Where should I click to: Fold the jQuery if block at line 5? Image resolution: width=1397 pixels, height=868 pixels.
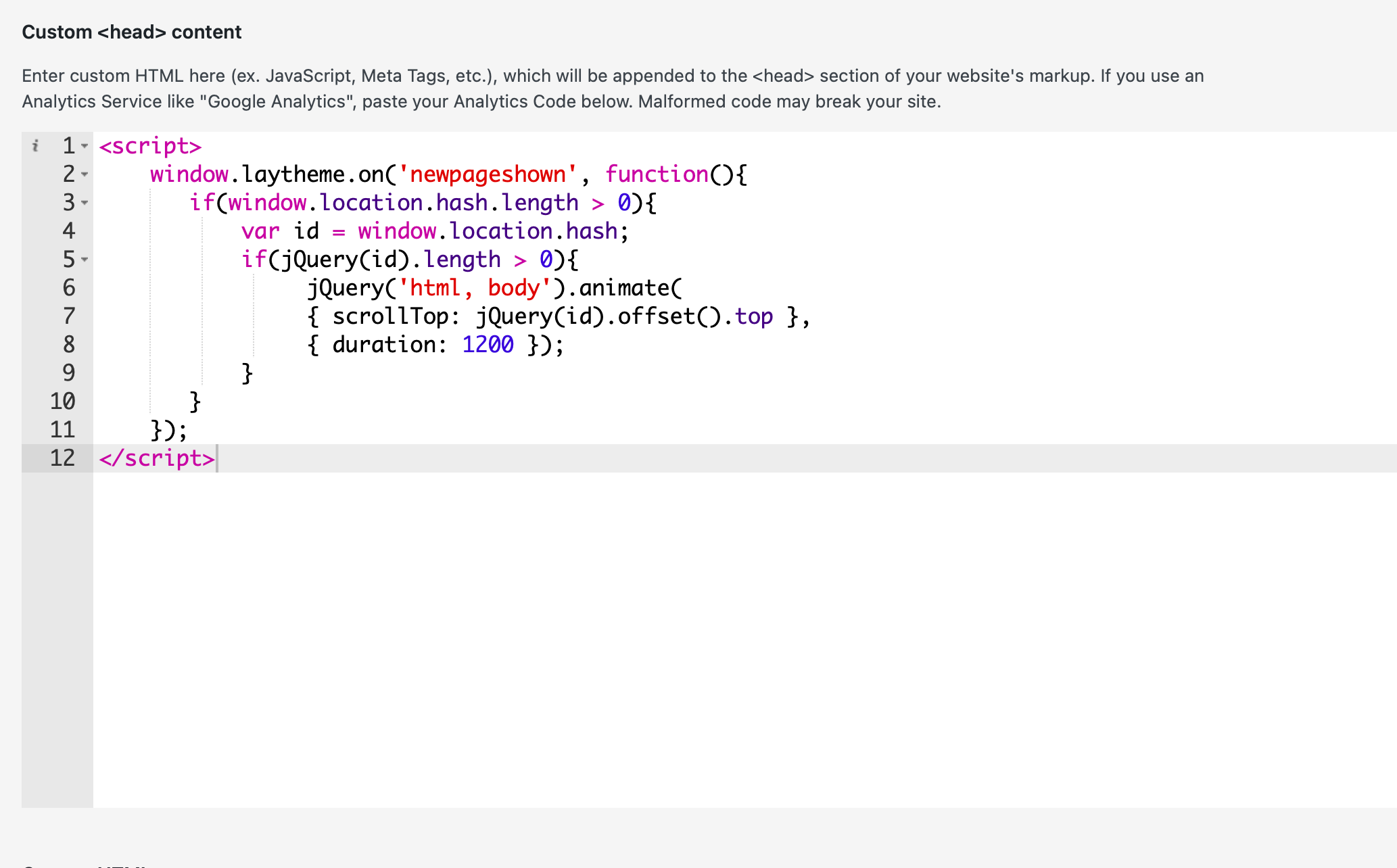click(85, 260)
